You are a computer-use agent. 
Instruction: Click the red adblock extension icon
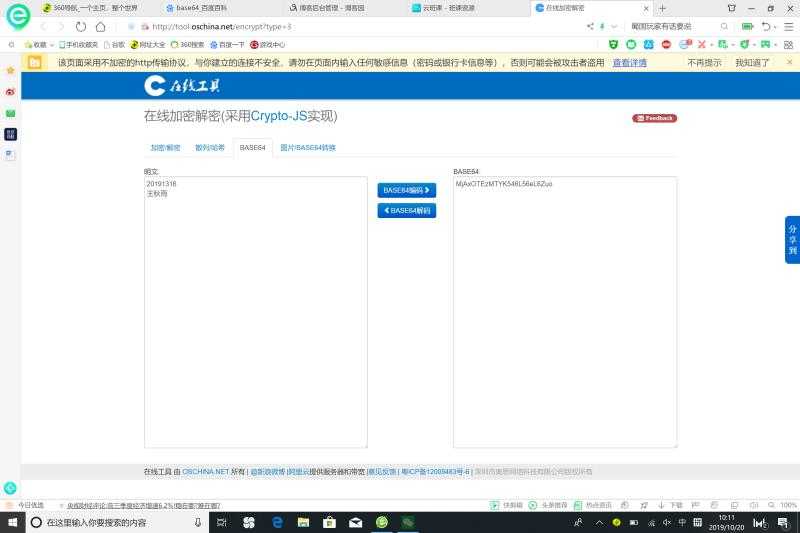click(666, 44)
